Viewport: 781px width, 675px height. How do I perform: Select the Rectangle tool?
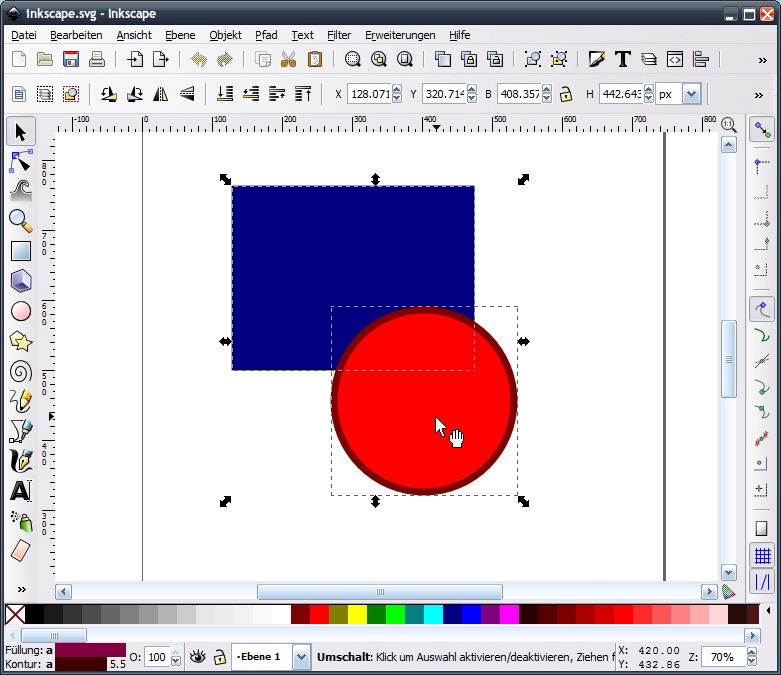pos(20,251)
